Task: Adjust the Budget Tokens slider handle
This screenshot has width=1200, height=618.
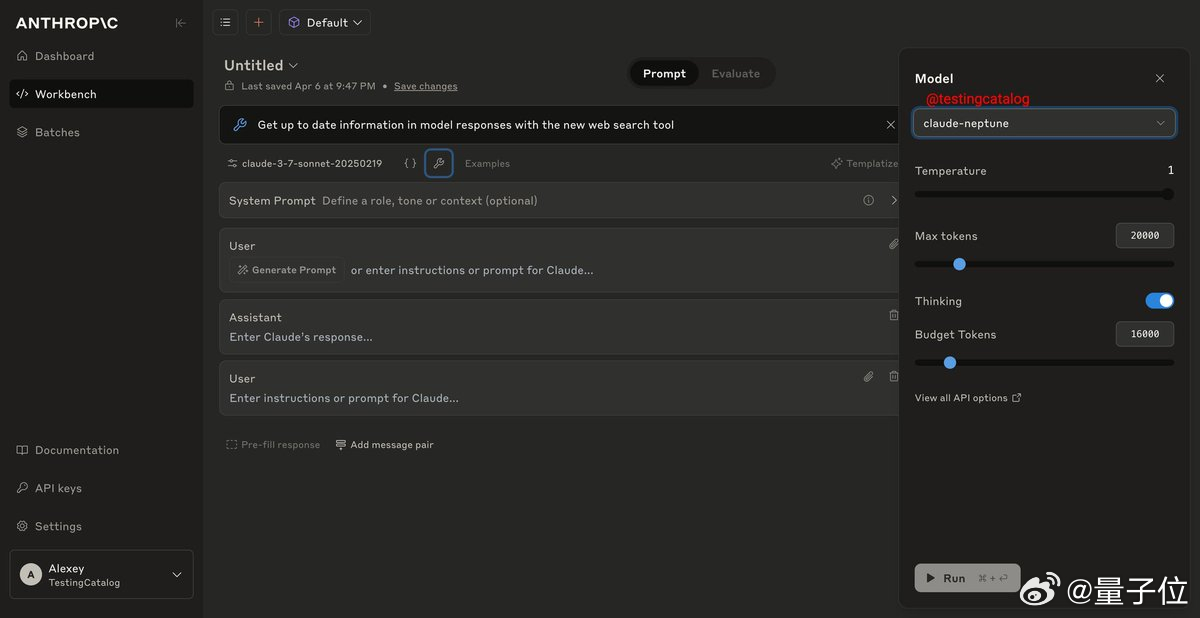Action: click(950, 362)
